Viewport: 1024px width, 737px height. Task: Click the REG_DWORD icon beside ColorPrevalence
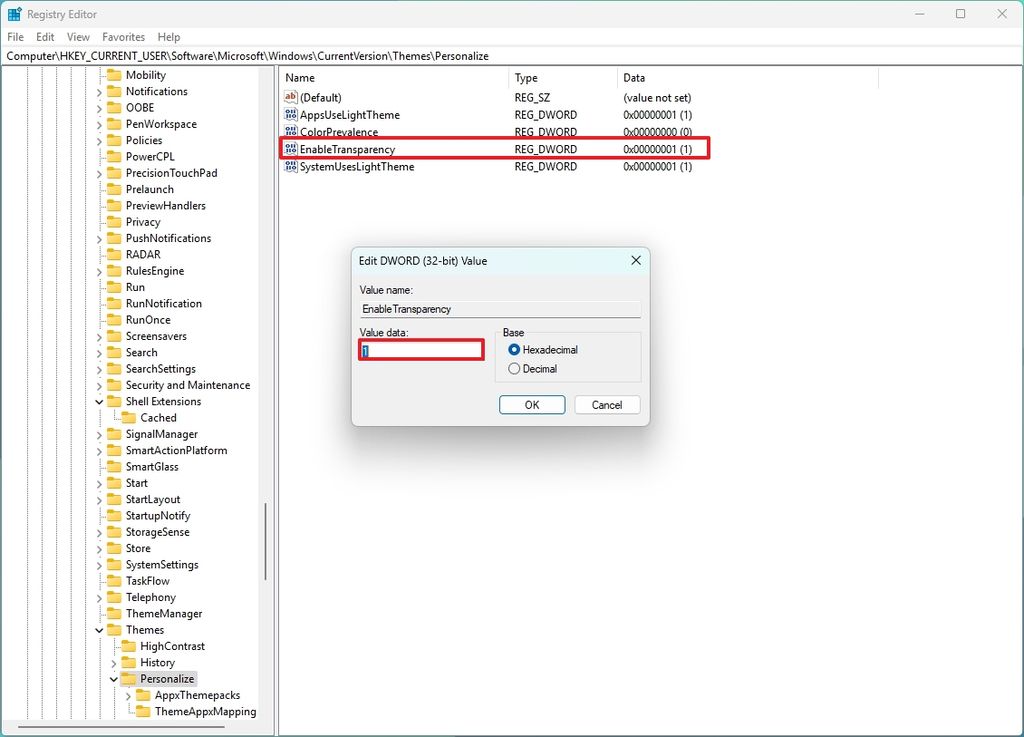[290, 131]
